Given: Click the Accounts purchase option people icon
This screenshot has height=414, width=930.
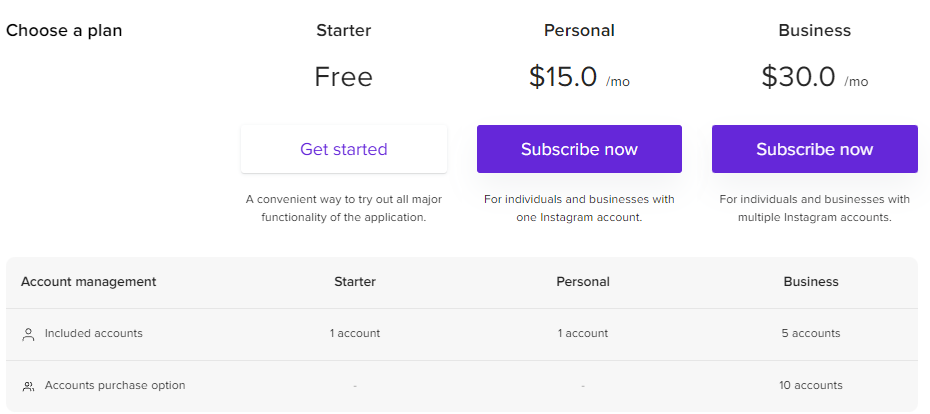Looking at the screenshot, I should (x=28, y=386).
